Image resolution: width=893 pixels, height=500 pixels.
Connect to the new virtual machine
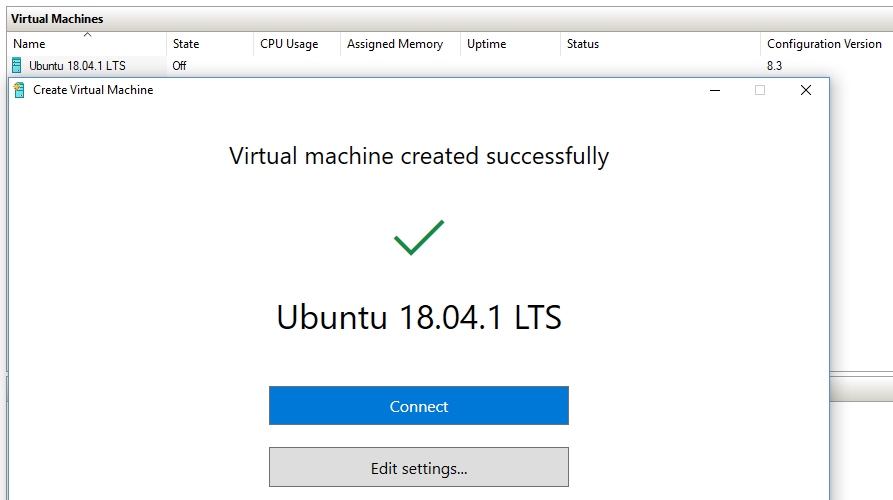point(418,406)
